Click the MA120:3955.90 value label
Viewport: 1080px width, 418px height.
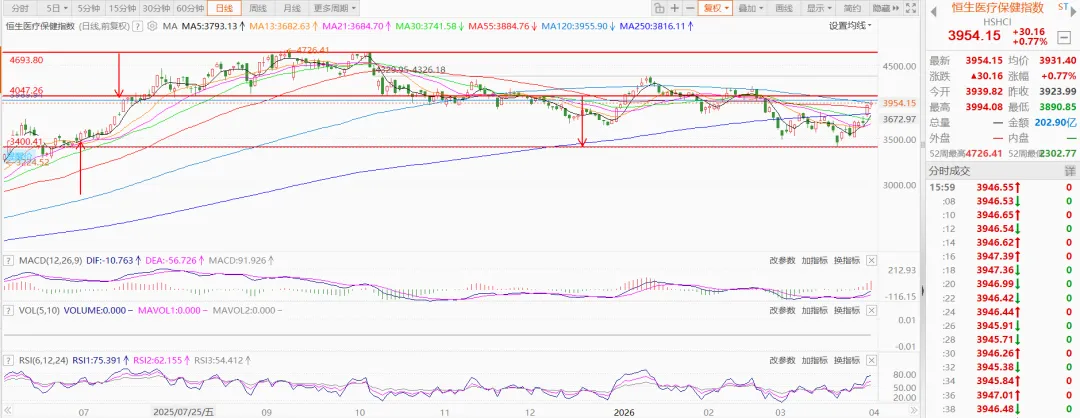(577, 26)
